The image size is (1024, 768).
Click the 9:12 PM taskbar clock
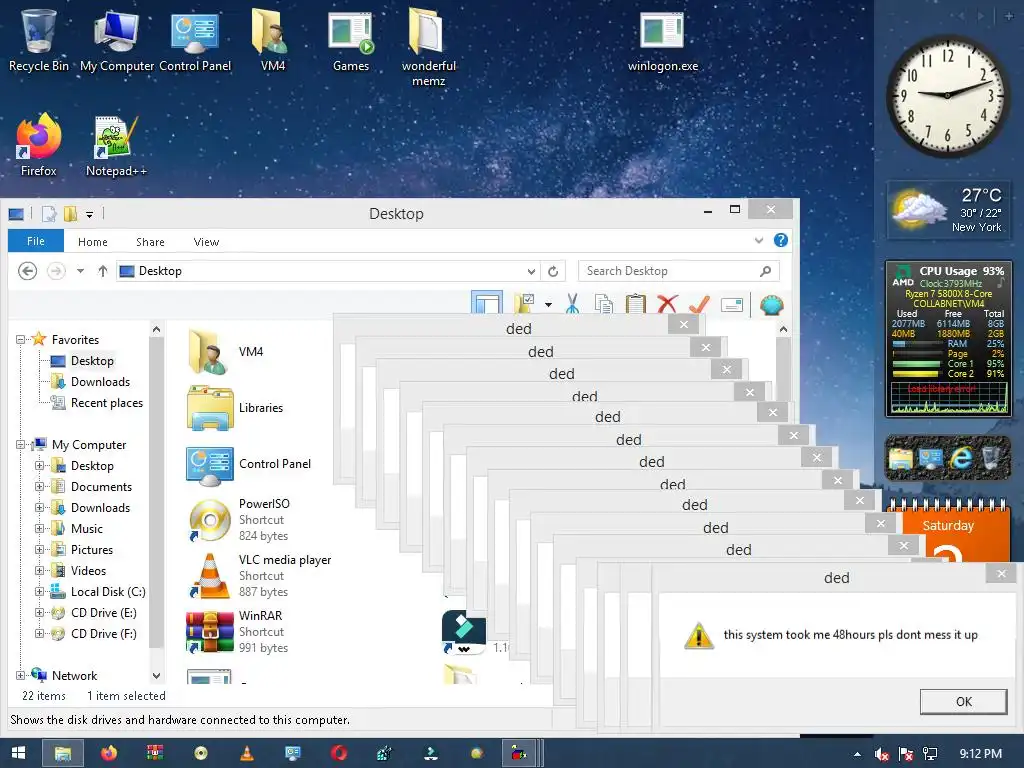(980, 754)
